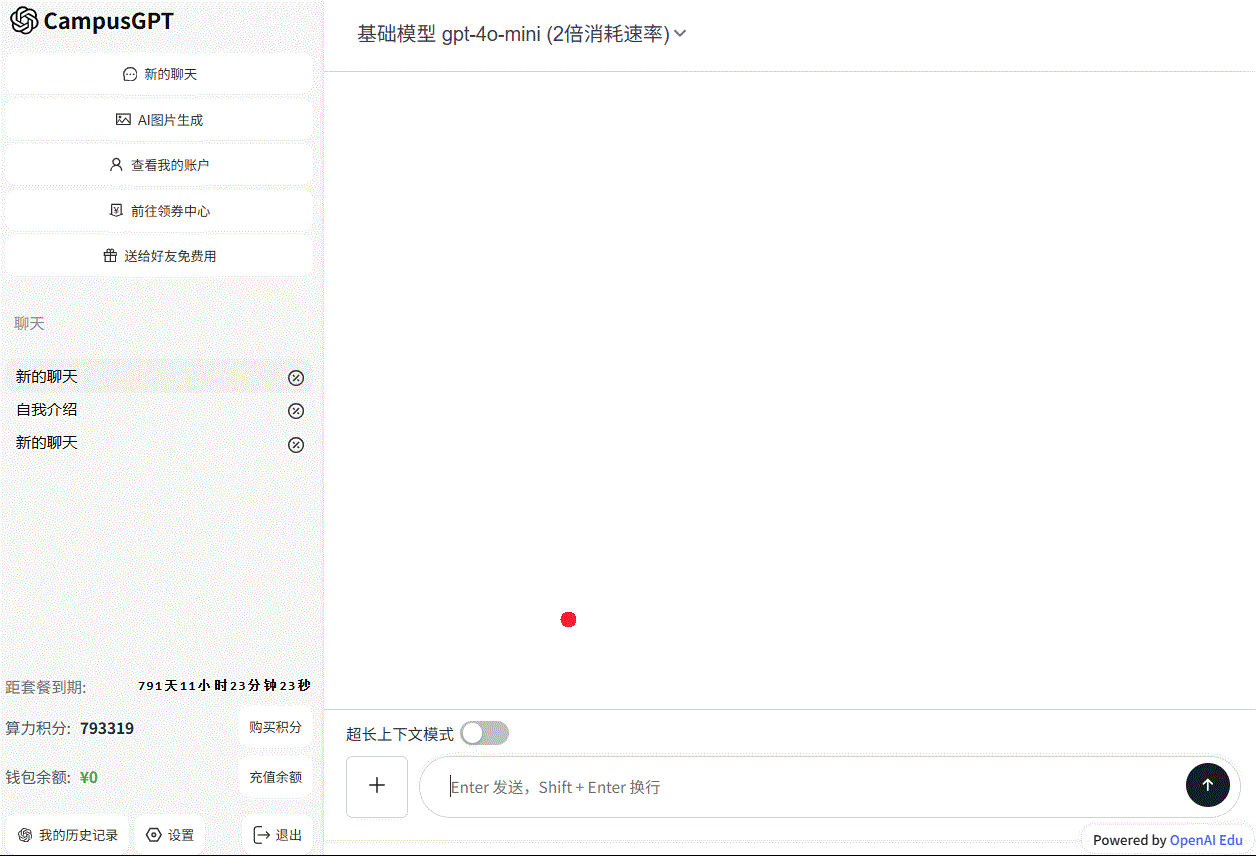Select the 自我介绍 conversation

pos(47,410)
